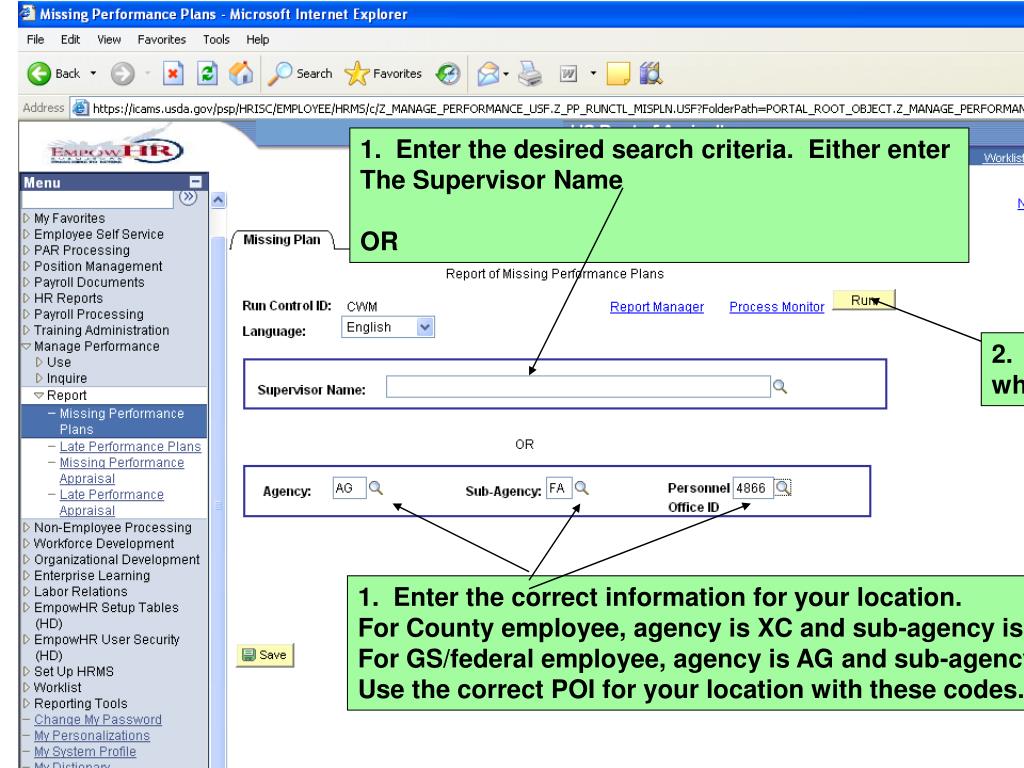Open the View menu
Screen dimensions: 1024x768
click(x=109, y=39)
